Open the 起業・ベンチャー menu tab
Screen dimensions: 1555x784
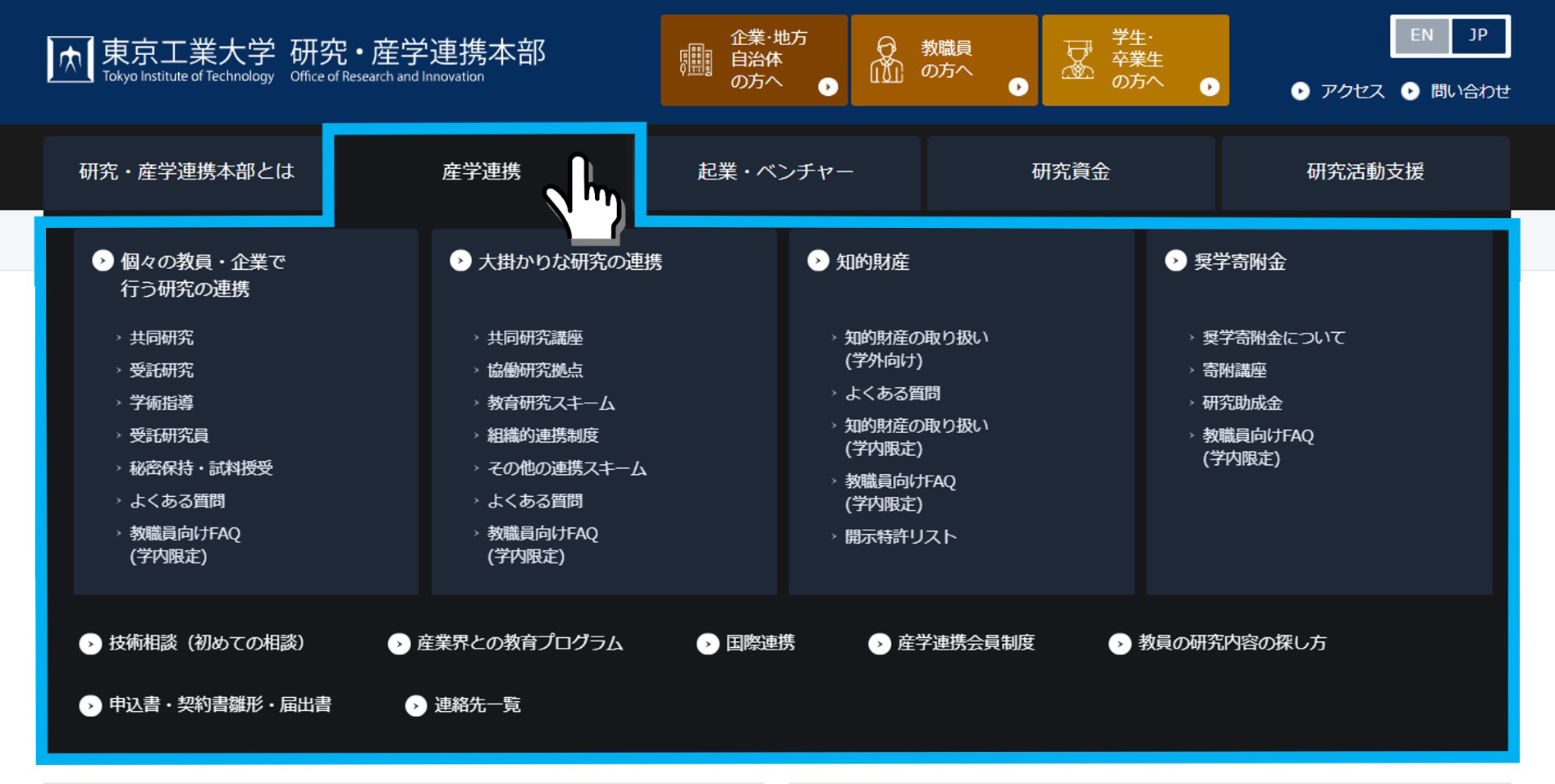tap(775, 171)
